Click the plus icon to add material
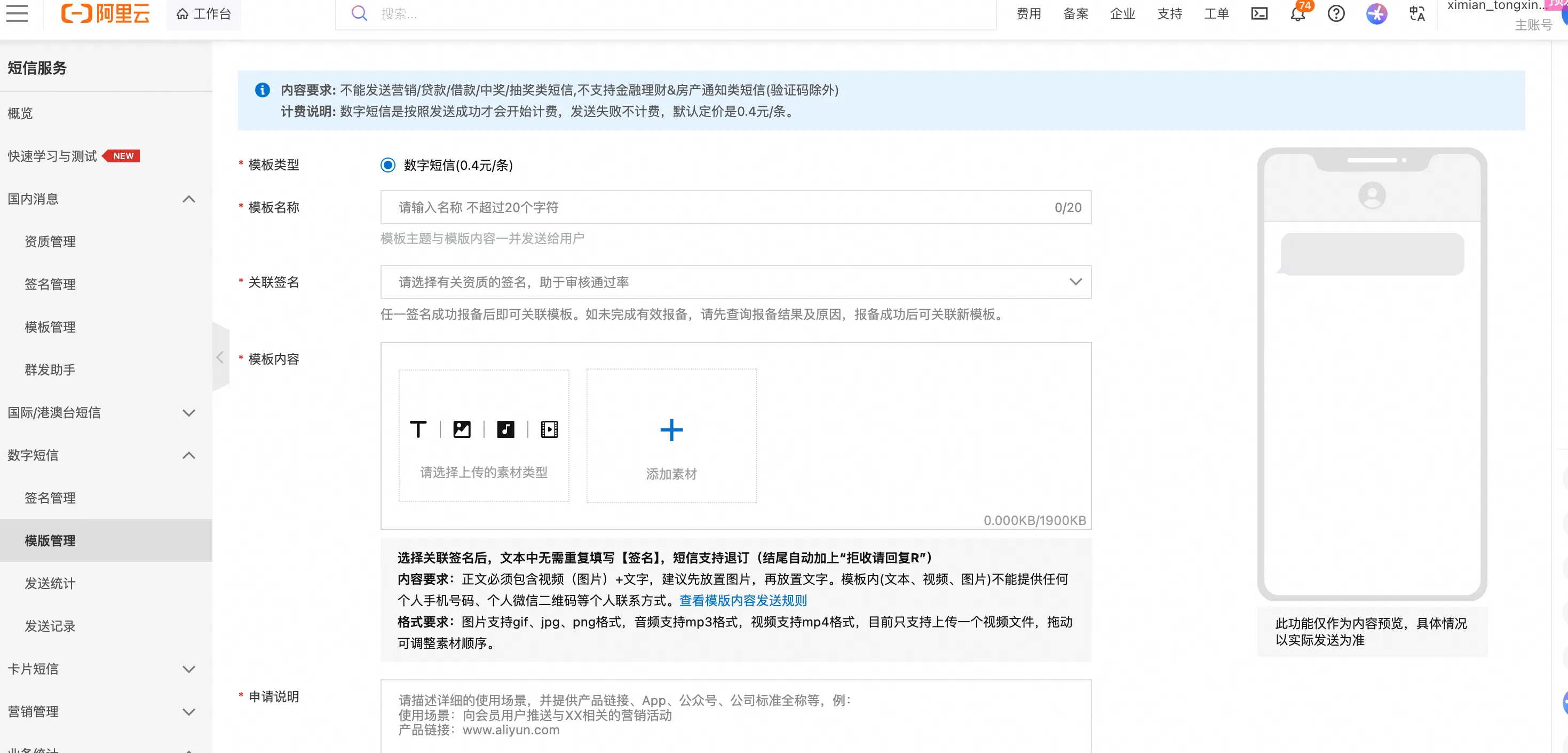Viewport: 1568px width, 753px height. 671,430
